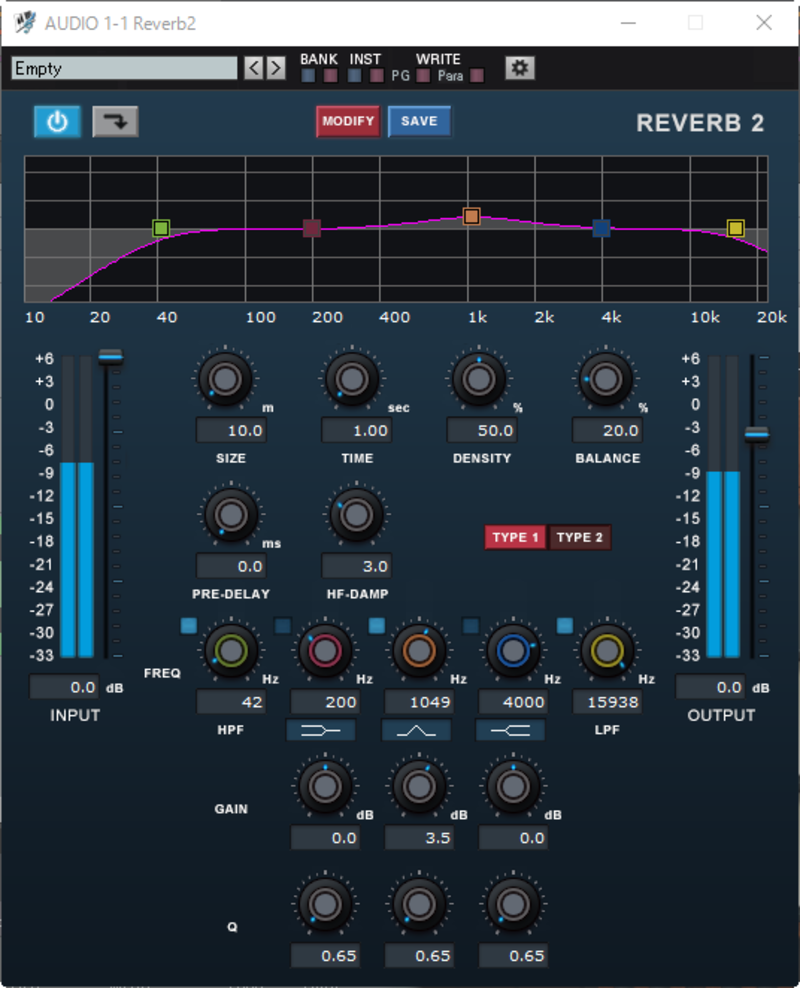Screen dimensions: 800x988
Task: Toggle the plugin power button
Action: [57, 122]
